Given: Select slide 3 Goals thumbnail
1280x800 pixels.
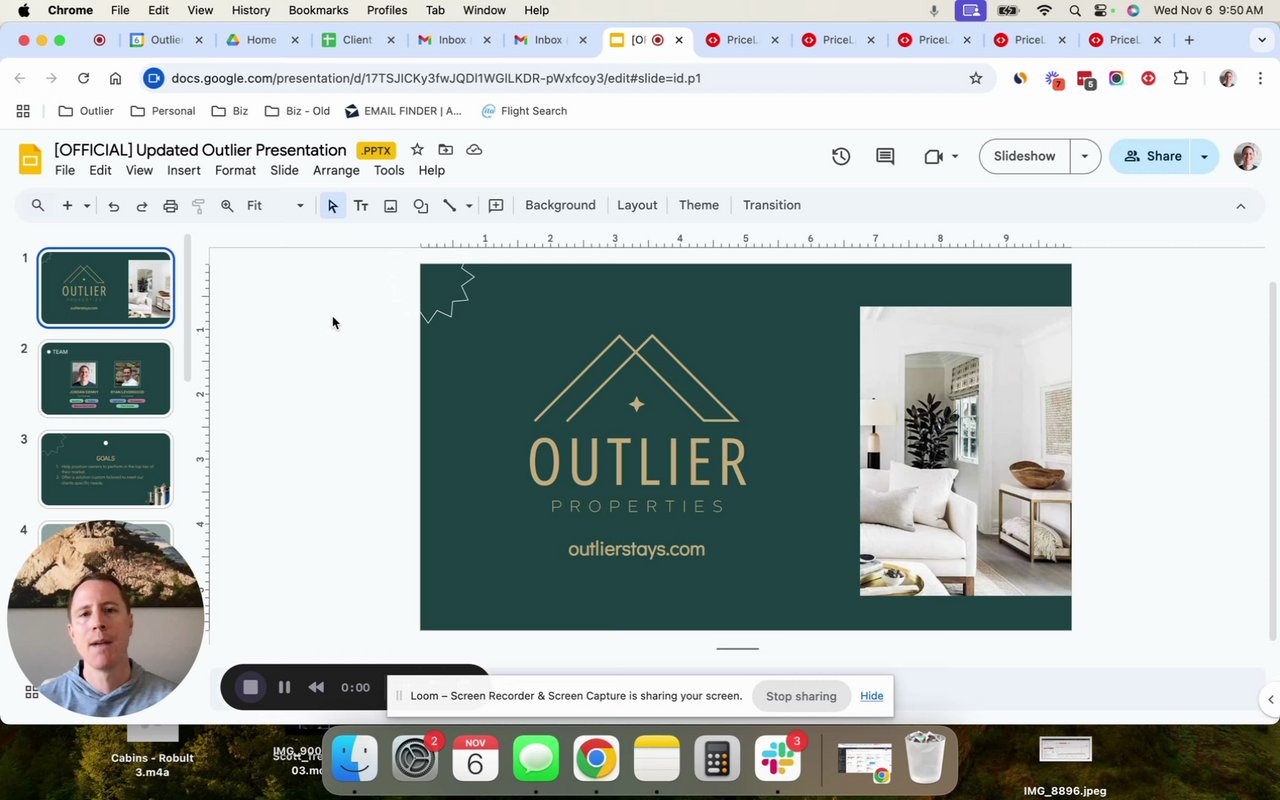Looking at the screenshot, I should (x=105, y=469).
